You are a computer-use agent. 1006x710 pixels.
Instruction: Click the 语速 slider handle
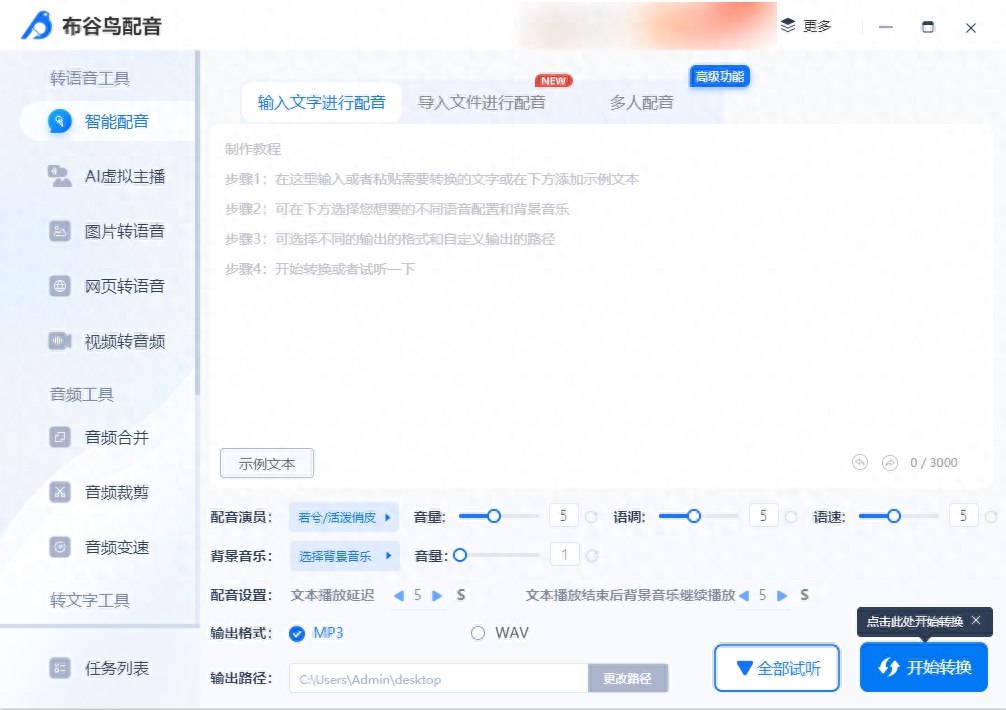894,516
